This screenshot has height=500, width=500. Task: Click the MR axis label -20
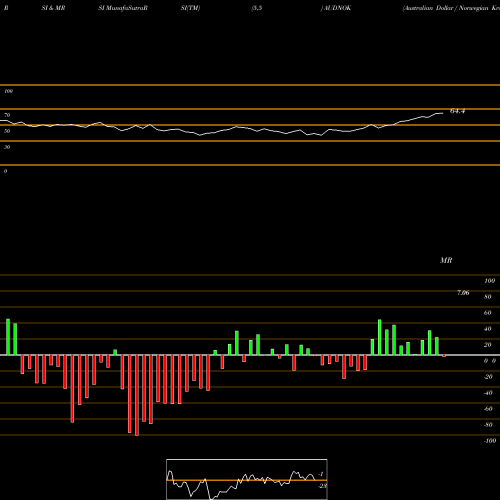pyautogui.click(x=488, y=377)
